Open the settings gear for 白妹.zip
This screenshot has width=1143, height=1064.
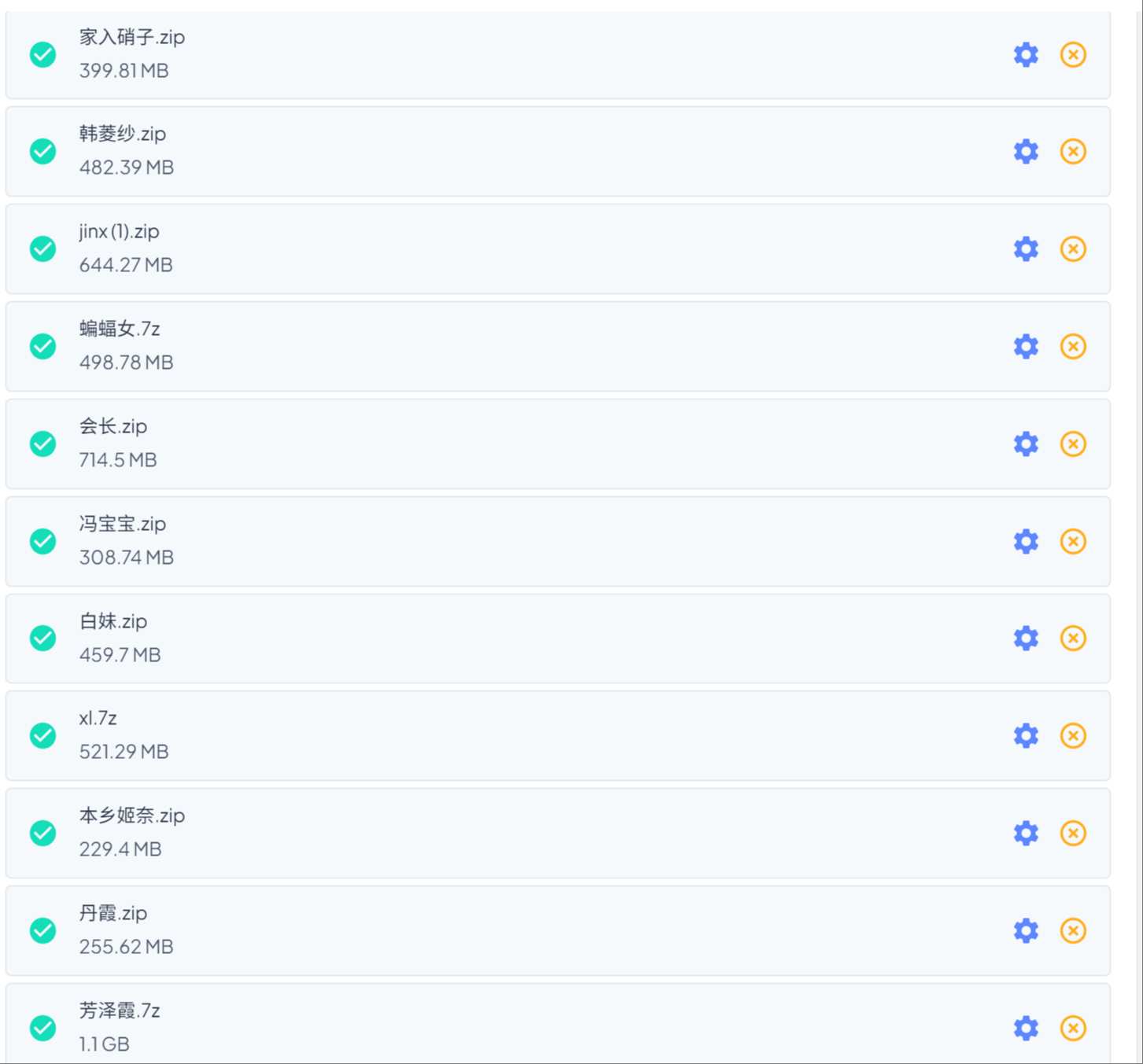click(1026, 638)
